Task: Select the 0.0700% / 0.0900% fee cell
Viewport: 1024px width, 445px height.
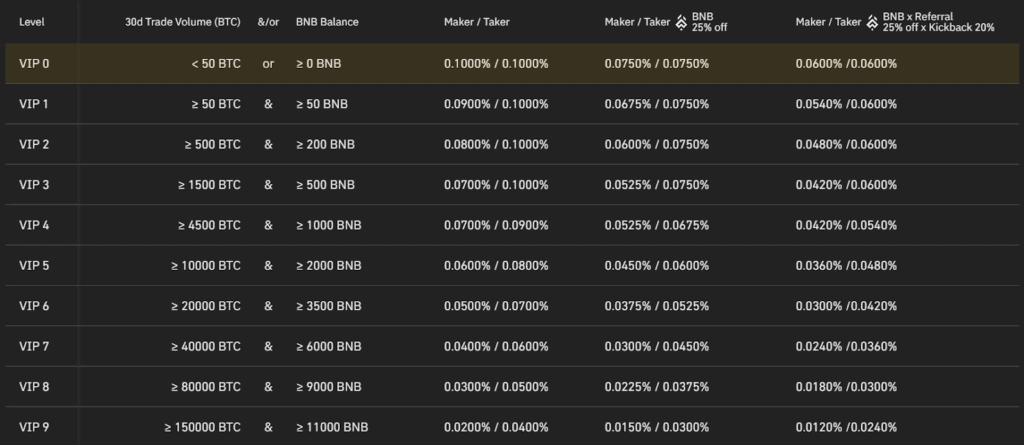Action: [496, 225]
